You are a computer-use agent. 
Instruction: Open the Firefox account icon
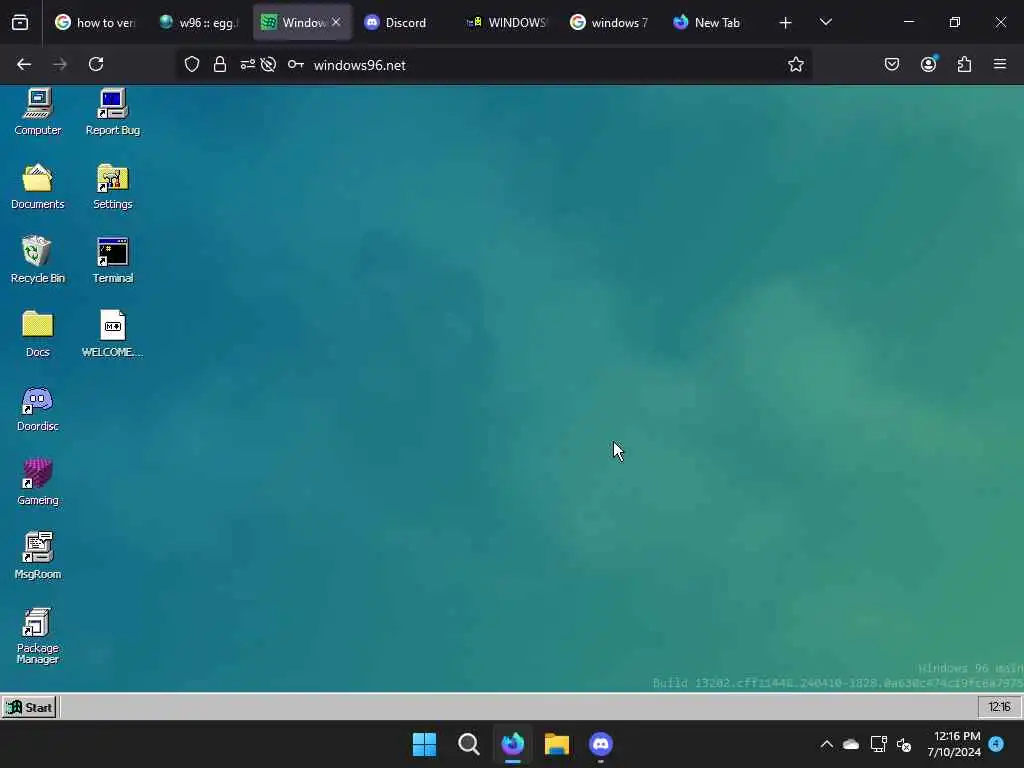(928, 64)
